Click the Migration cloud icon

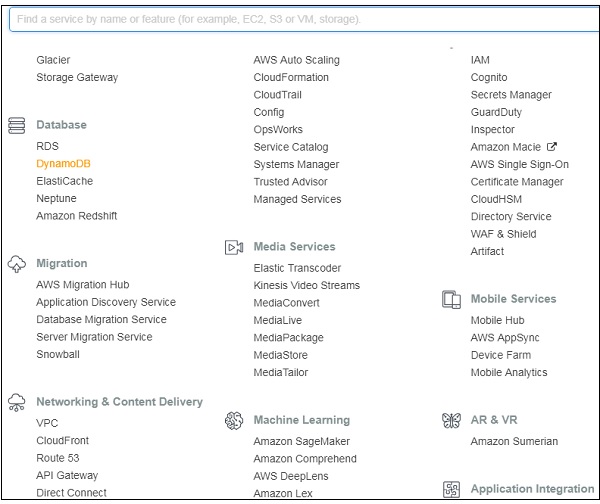16,264
